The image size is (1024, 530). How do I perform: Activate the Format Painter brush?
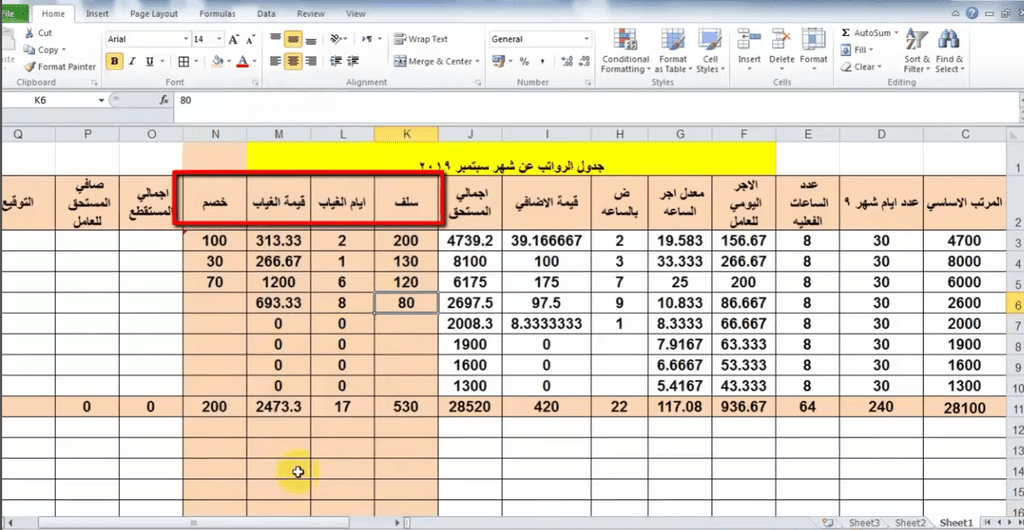59,67
